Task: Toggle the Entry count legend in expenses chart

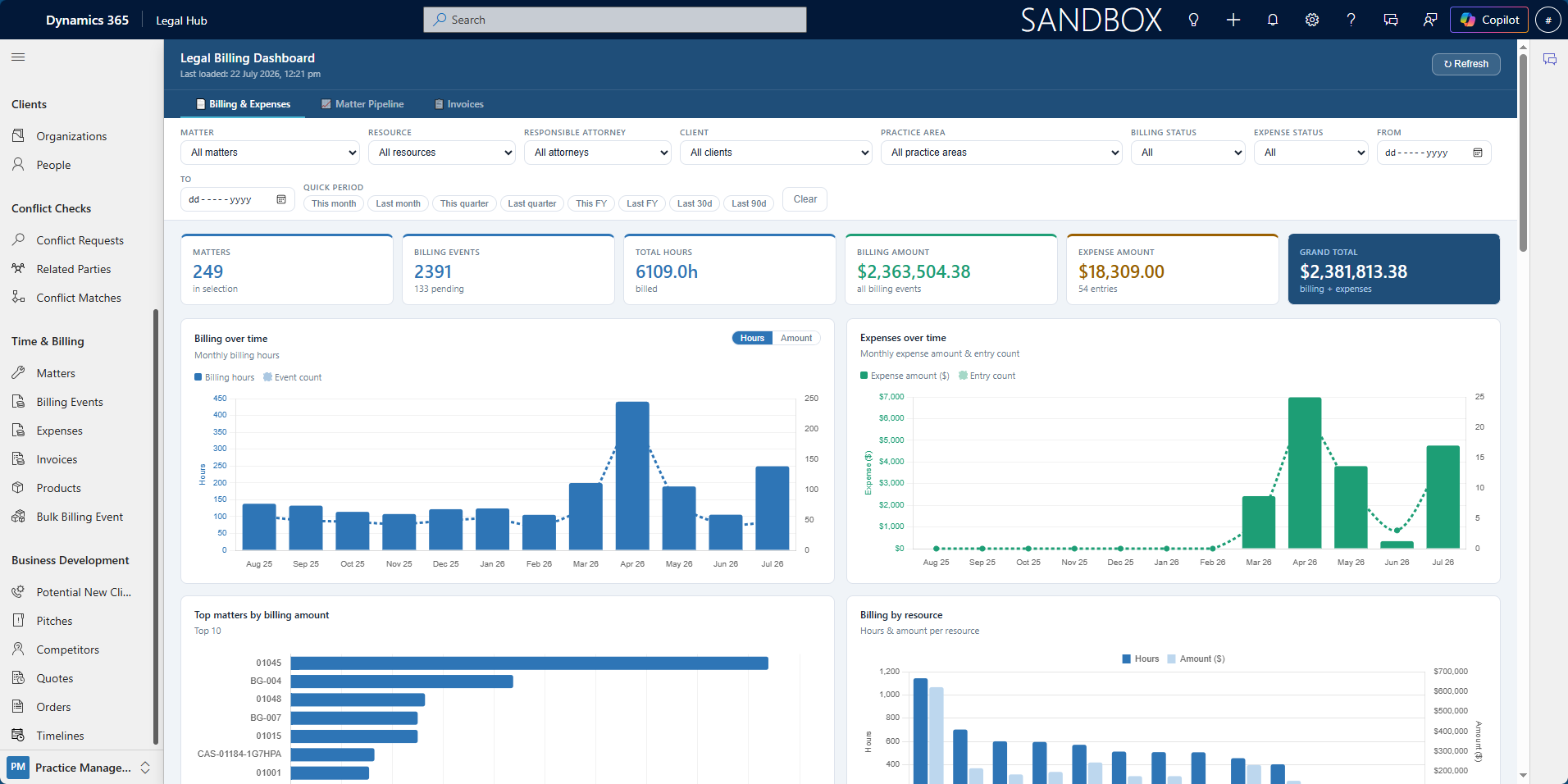Action: [987, 376]
